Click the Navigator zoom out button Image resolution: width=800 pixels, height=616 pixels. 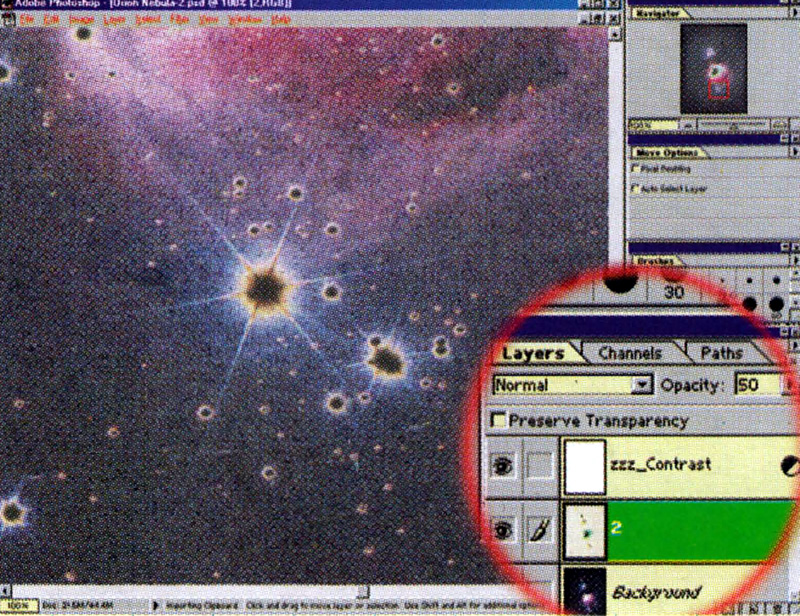[689, 125]
